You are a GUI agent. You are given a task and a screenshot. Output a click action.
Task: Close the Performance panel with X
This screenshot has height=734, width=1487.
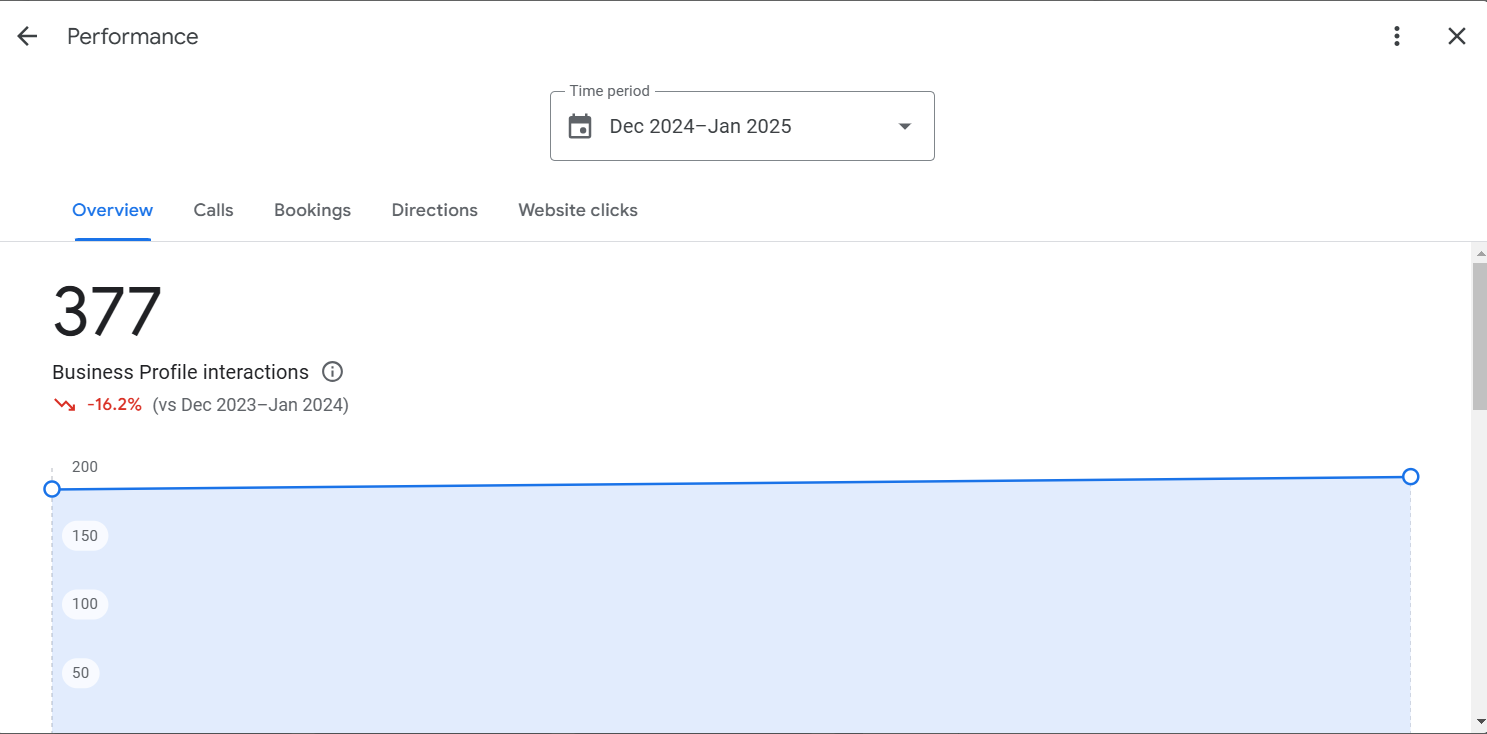pos(1457,37)
